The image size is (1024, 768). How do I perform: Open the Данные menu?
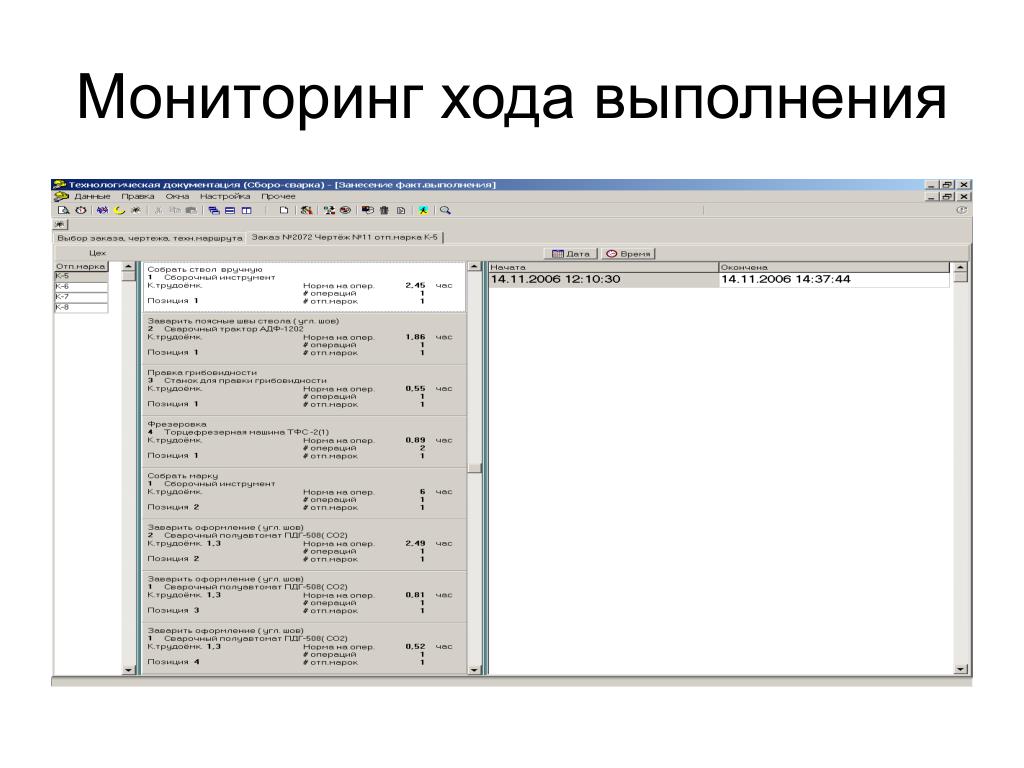click(92, 196)
